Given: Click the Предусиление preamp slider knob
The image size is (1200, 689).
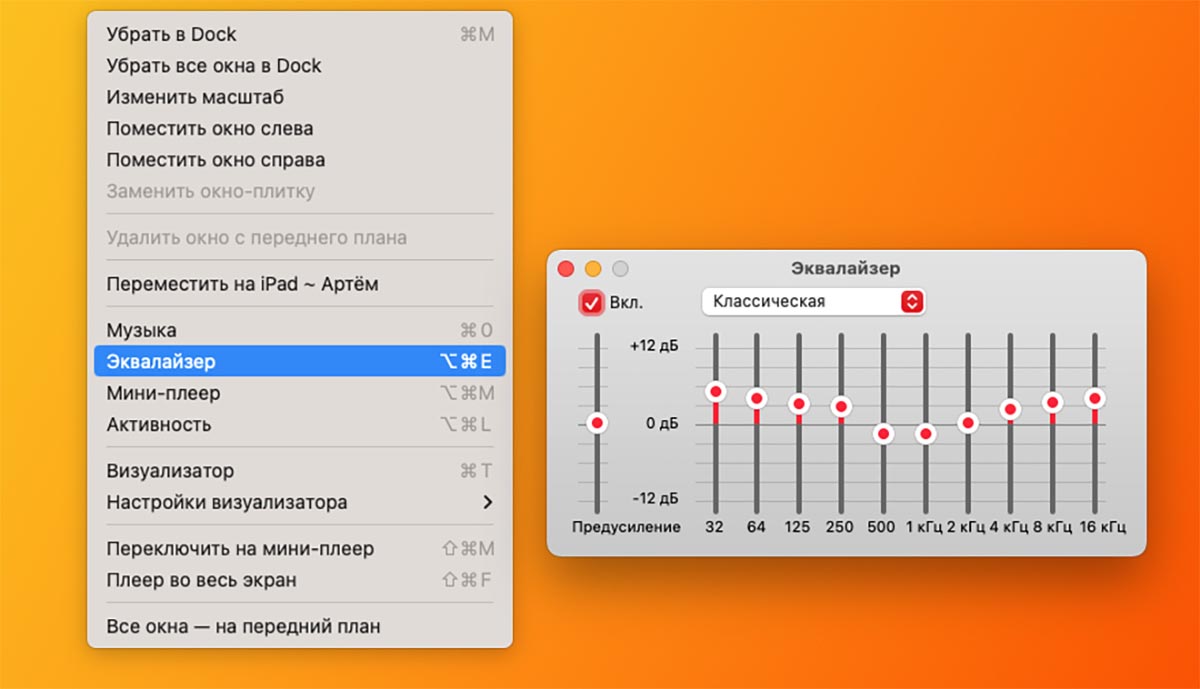Looking at the screenshot, I should coord(597,423).
